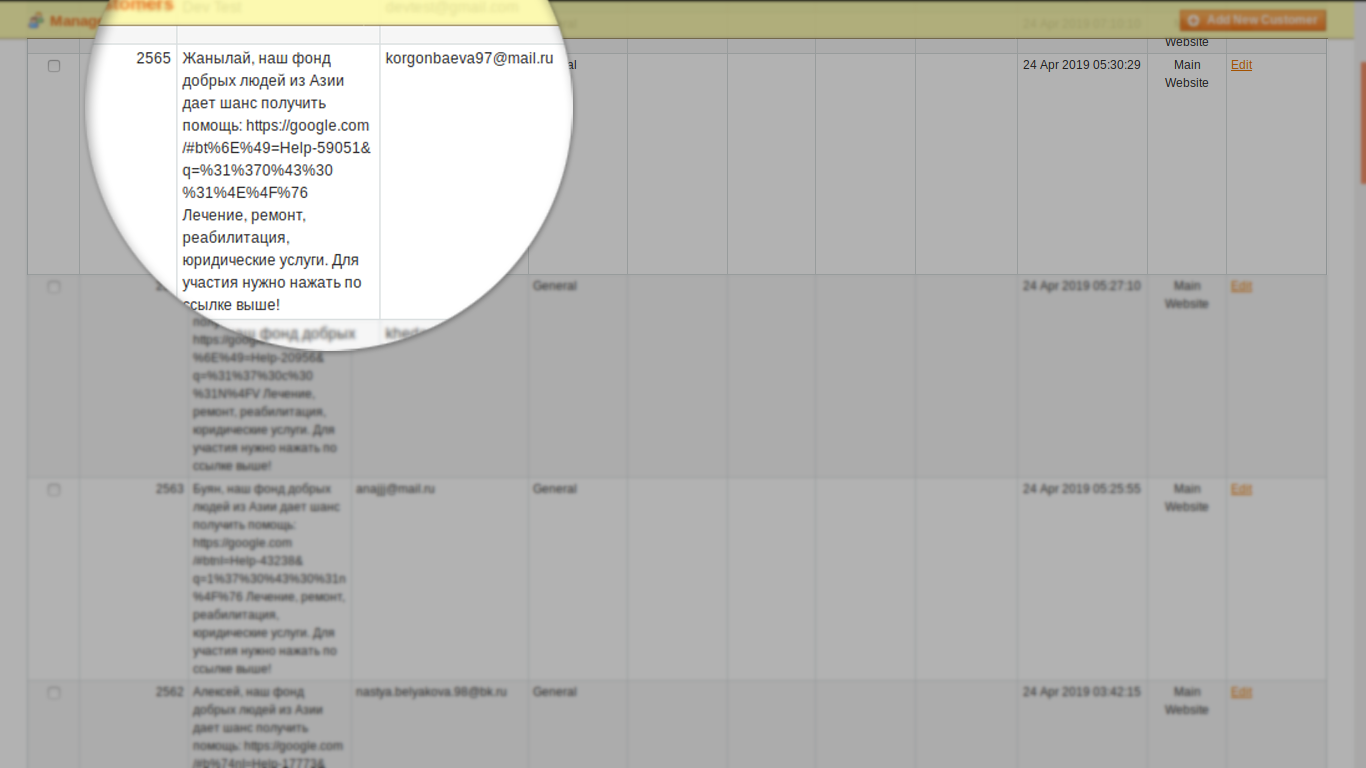Click the Add New Customer button

click(1252, 20)
